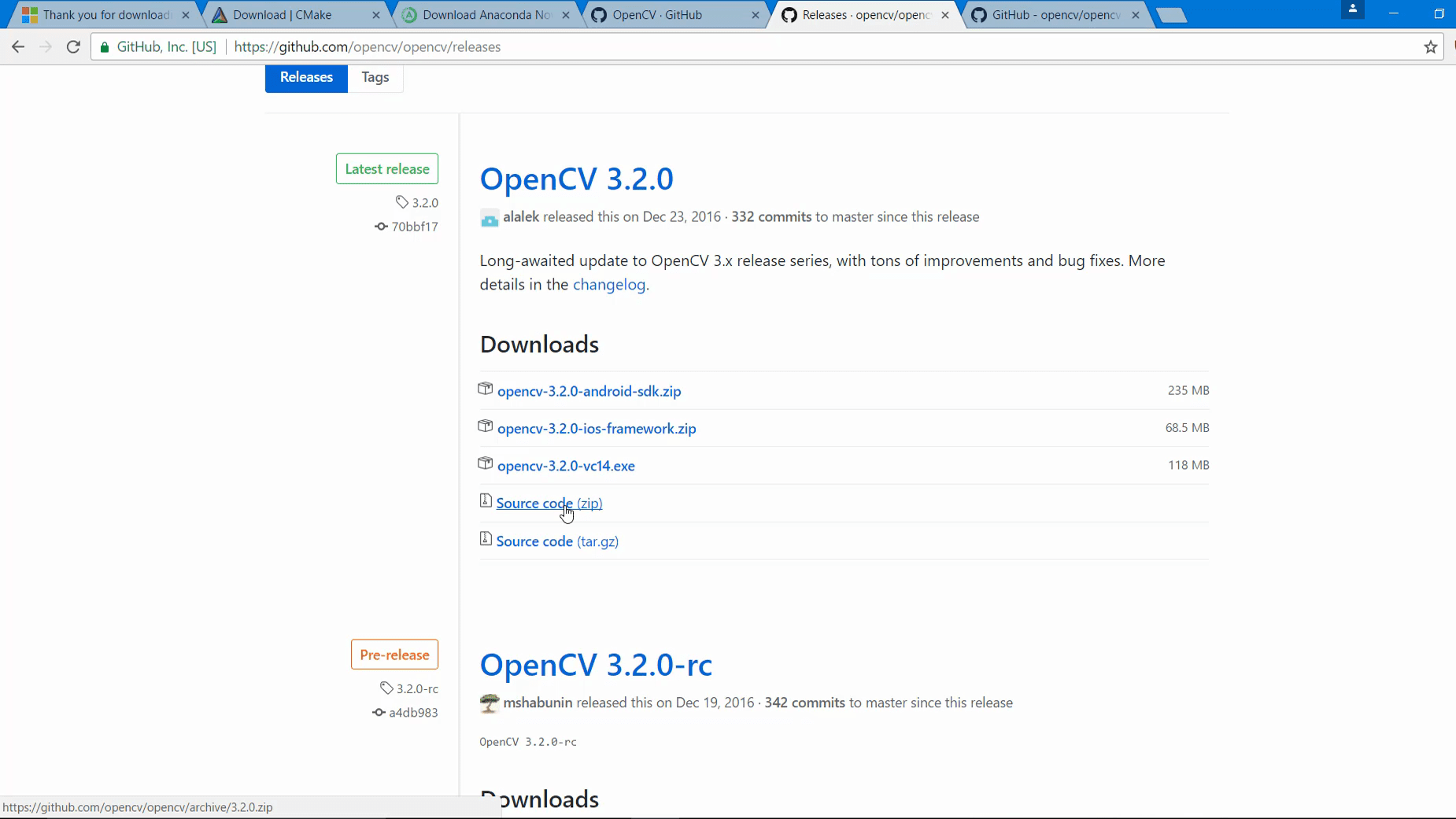Close the 'Thank you for downloading' tab
This screenshot has width=1456, height=819.
pyautogui.click(x=186, y=15)
